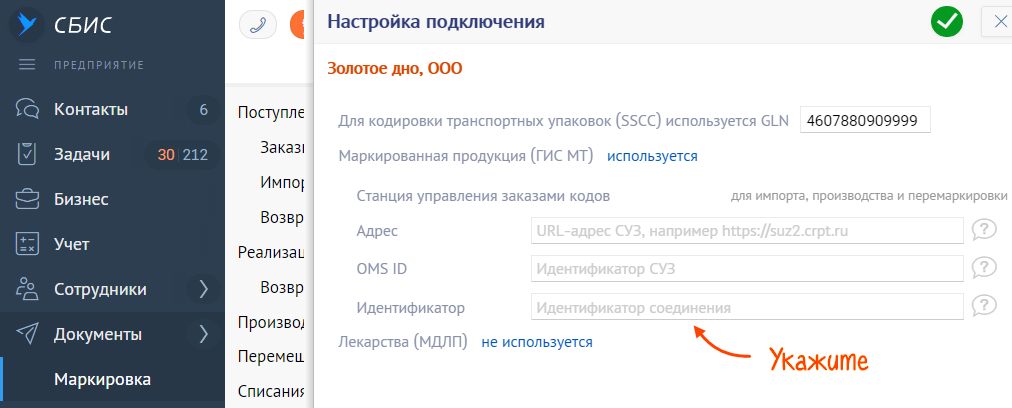Image resolution: width=1012 pixels, height=408 pixels.
Task: Expand the Документы submenu arrow
Action: click(x=203, y=334)
